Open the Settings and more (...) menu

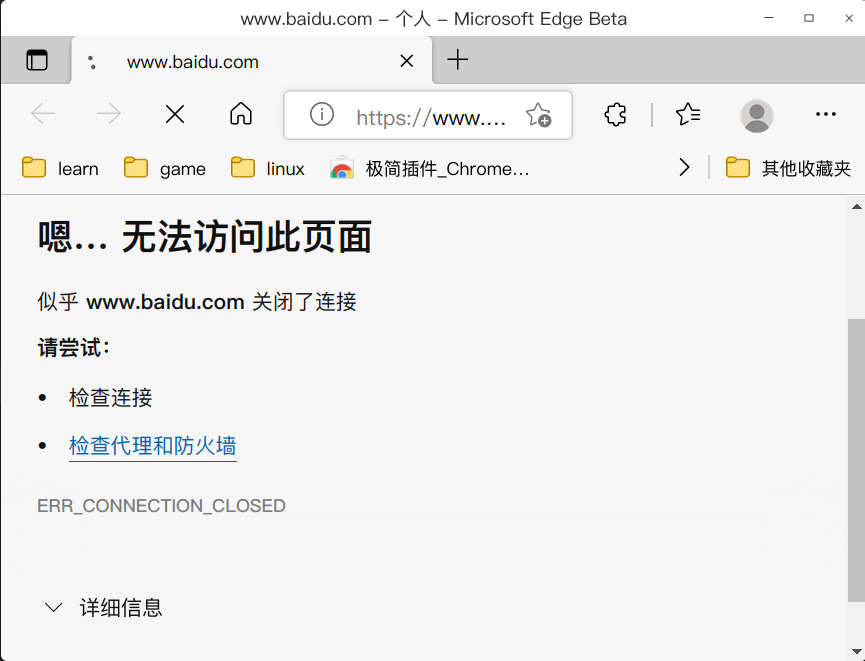coord(825,114)
